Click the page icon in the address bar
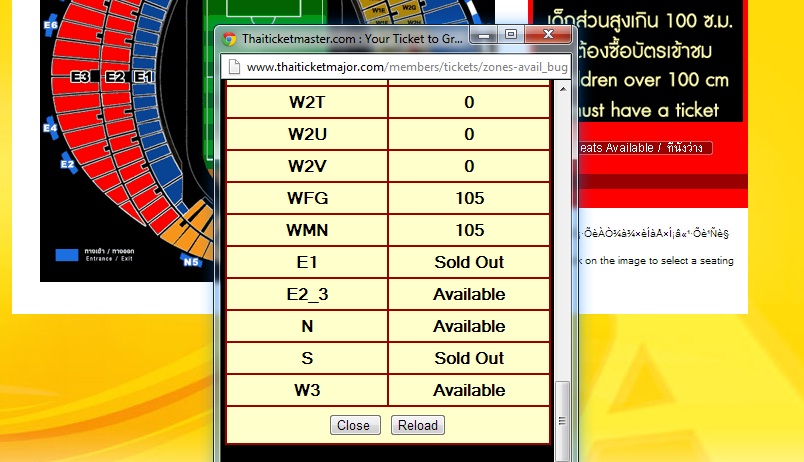The image size is (804, 462). [x=234, y=67]
